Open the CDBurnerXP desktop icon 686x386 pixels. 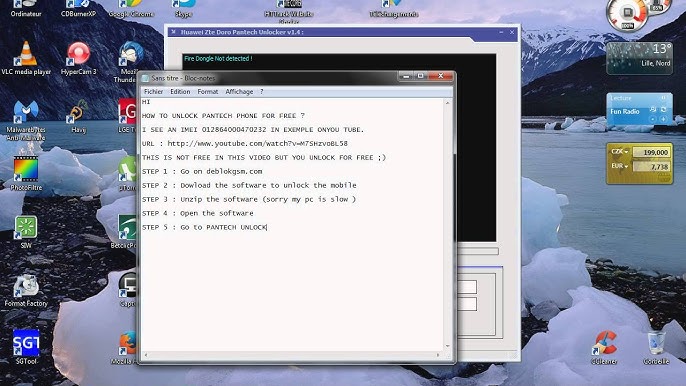(78, 9)
